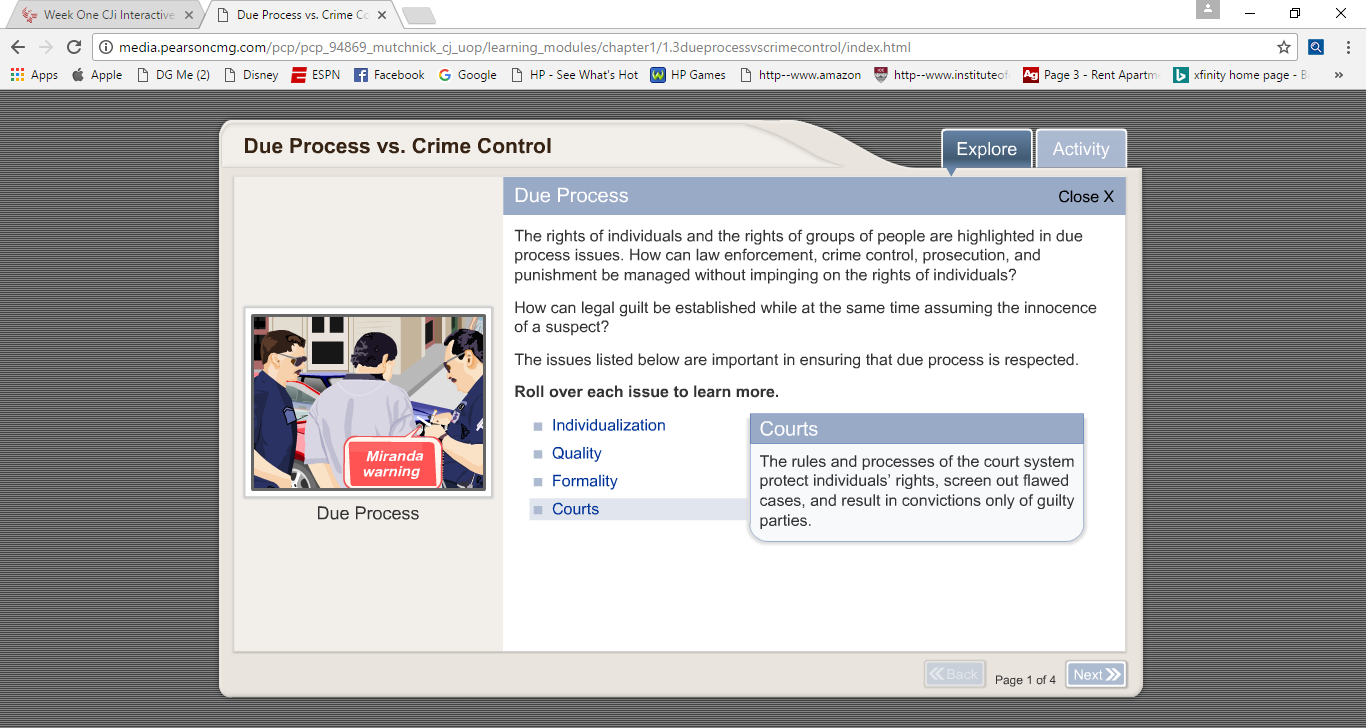Click the Miranda warning arrest image

pos(368,402)
